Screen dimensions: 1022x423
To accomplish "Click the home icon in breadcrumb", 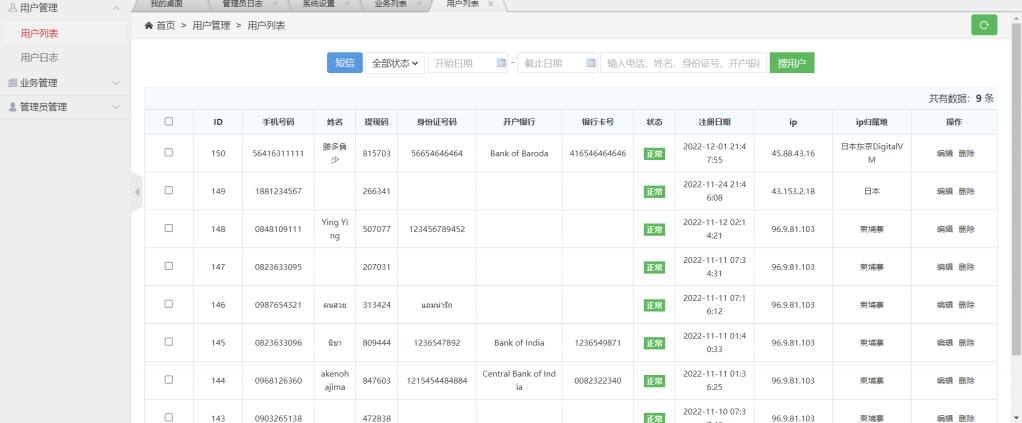I will [x=149, y=26].
